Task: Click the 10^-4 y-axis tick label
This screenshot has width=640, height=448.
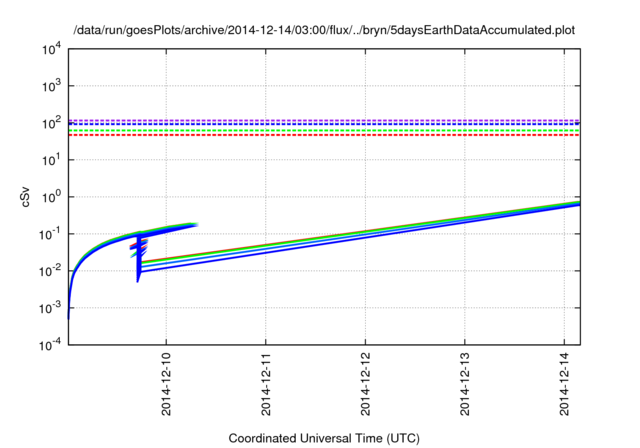Action: coord(50,345)
